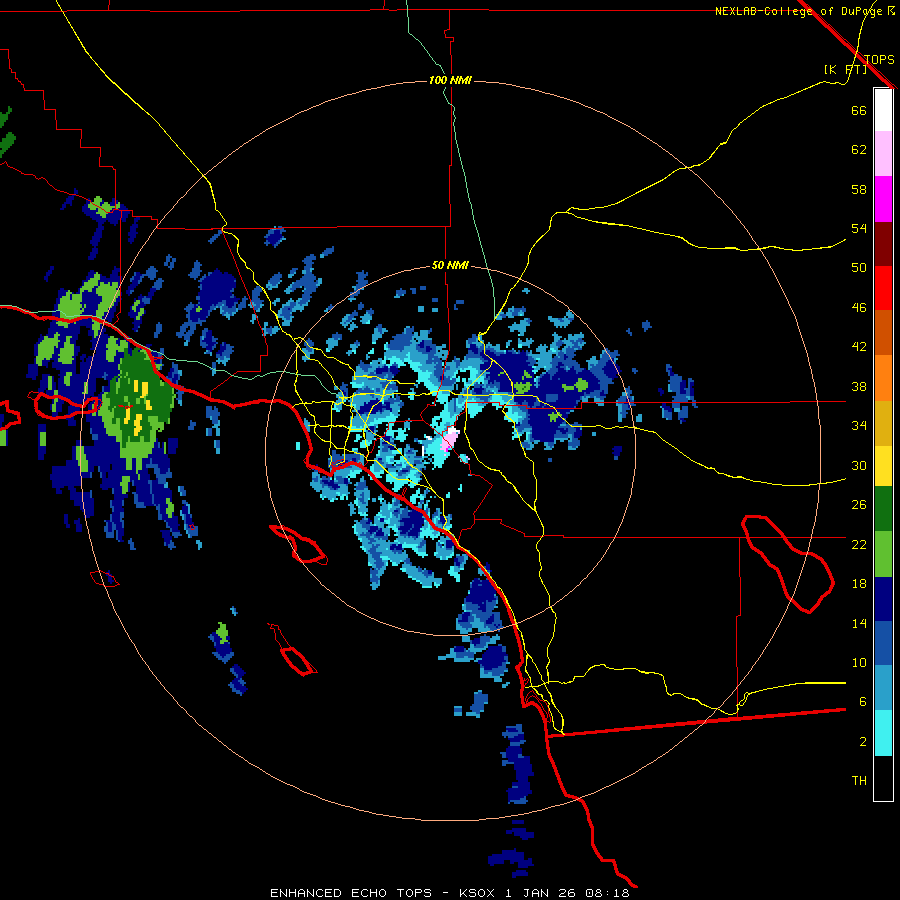This screenshot has width=900, height=900.
Task: Select the light pink legend swatch
Action: (883, 154)
